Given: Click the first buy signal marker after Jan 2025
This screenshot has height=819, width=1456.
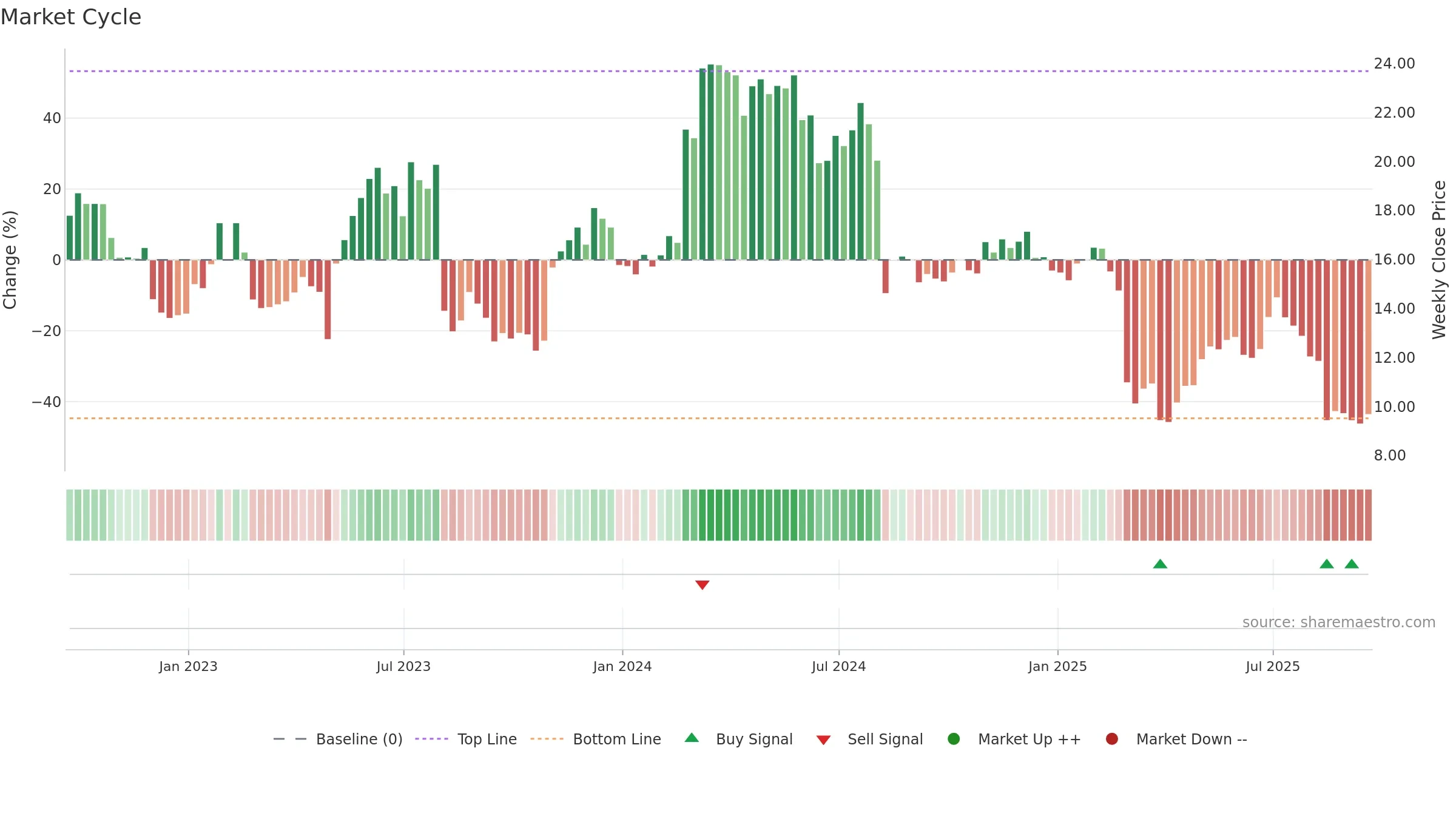Looking at the screenshot, I should [x=1160, y=564].
